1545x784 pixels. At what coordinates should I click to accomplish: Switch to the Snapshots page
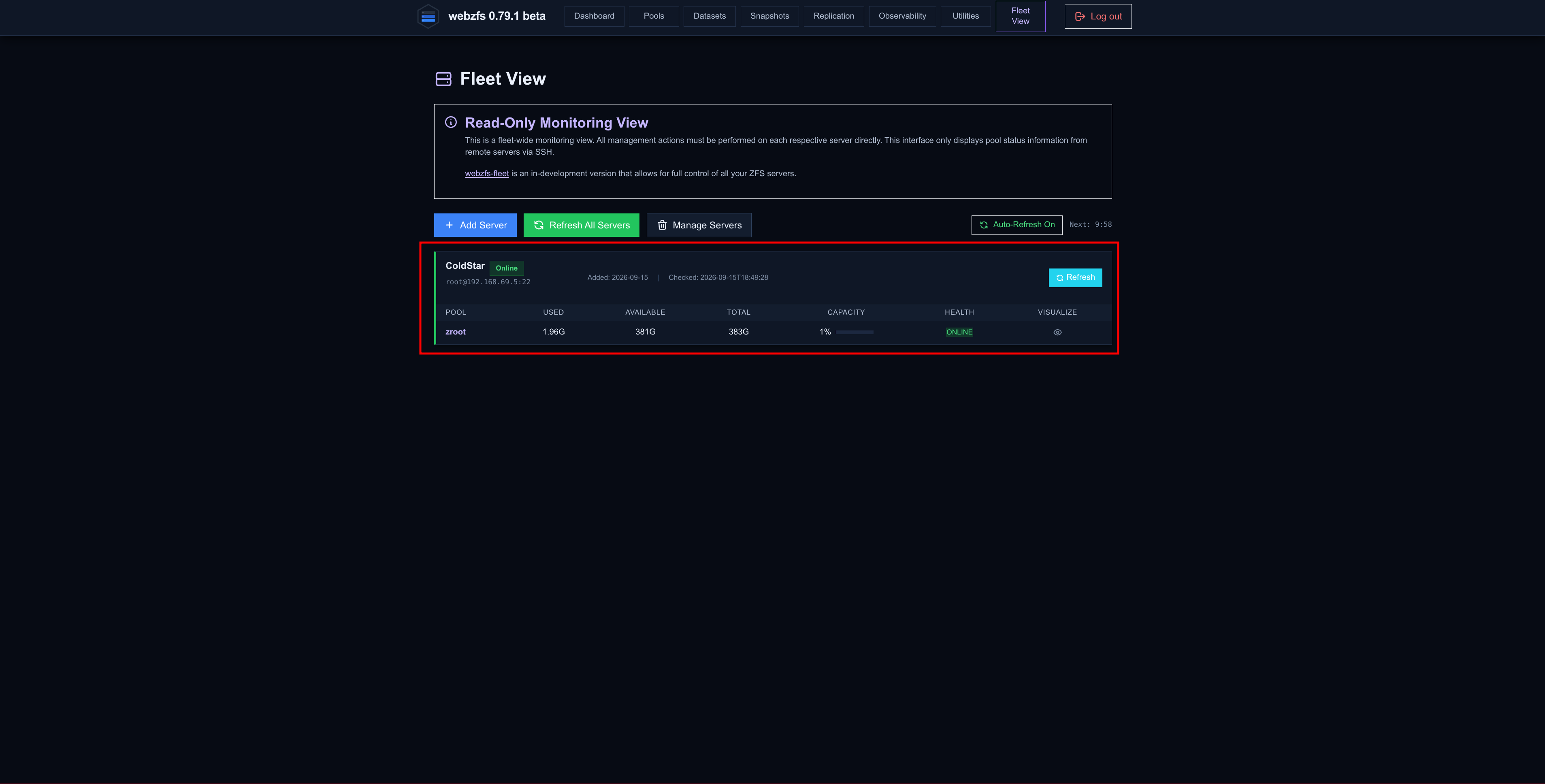[769, 16]
